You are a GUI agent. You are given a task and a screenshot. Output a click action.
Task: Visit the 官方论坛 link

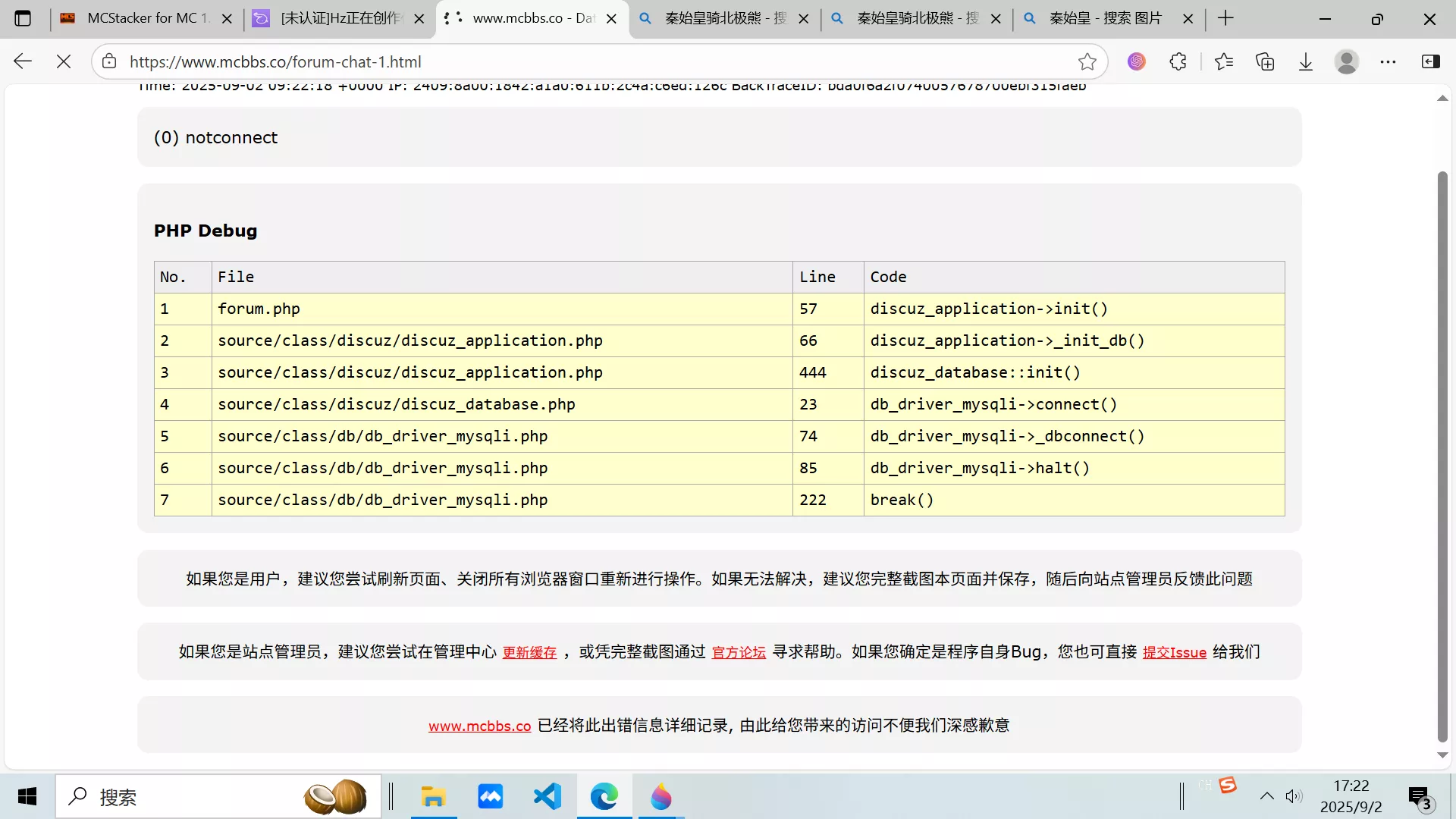pos(738,652)
